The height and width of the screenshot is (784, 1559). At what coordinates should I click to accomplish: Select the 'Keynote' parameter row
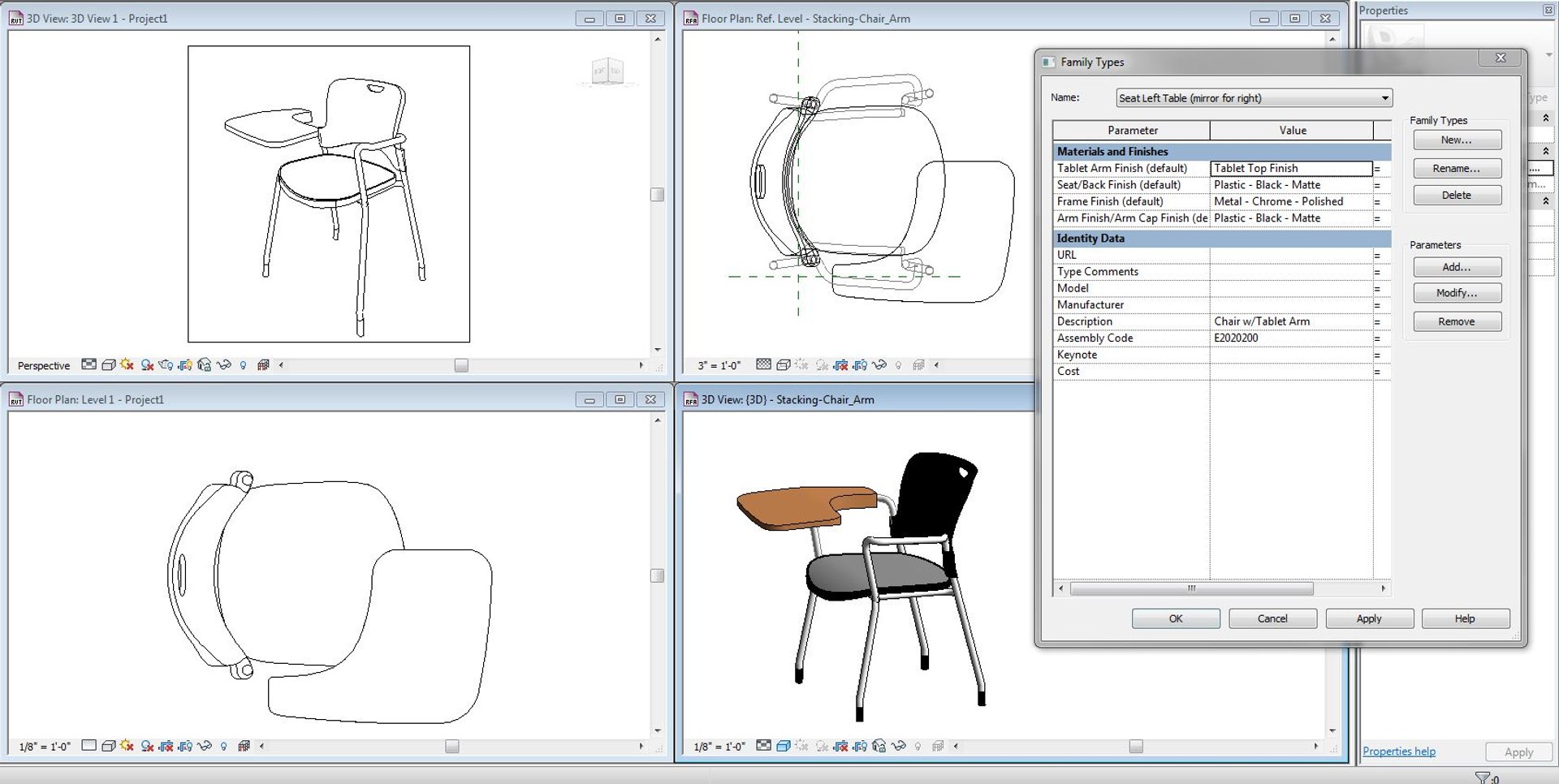[1221, 355]
